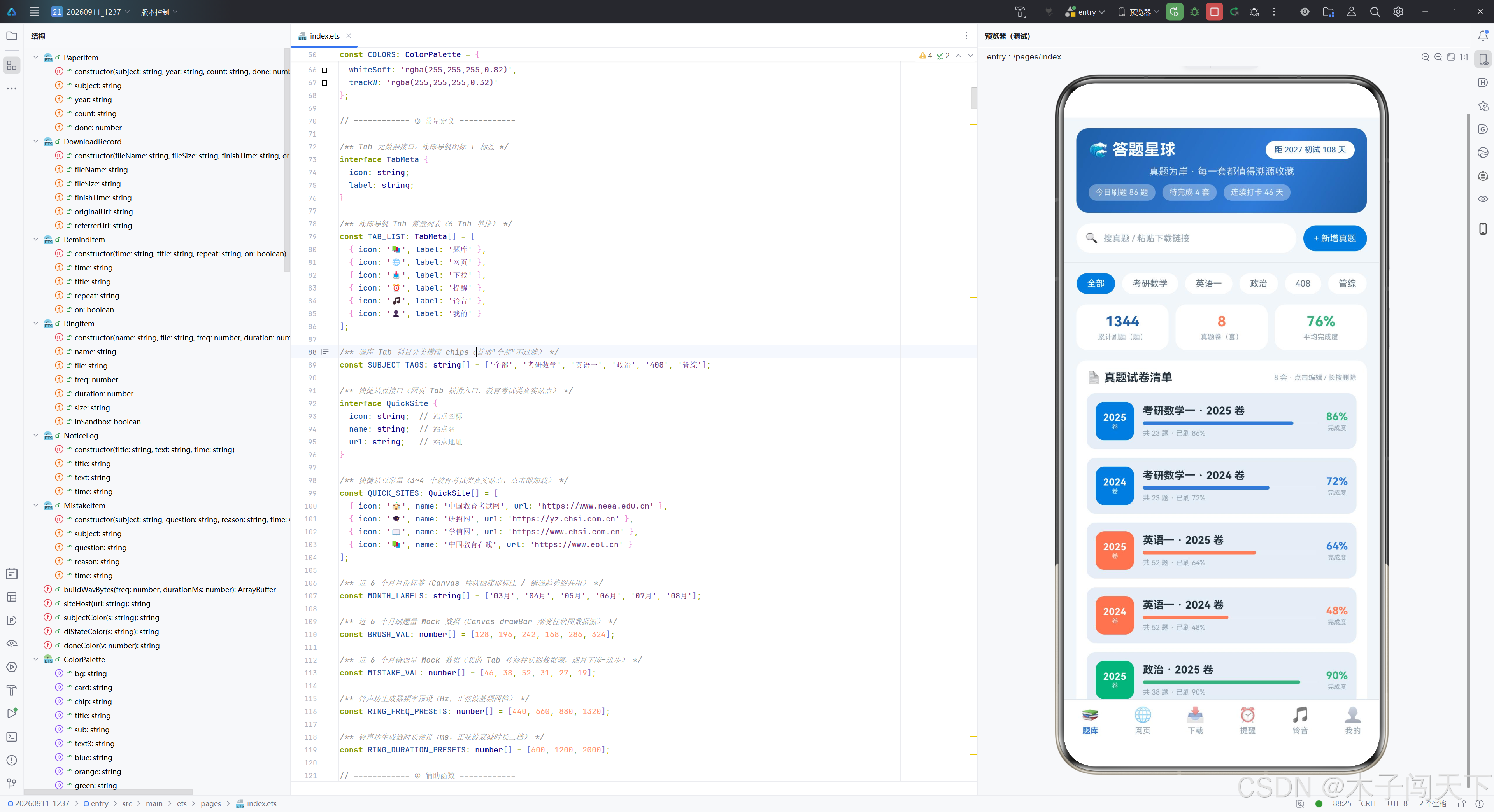Select the 政治 filter chip
The height and width of the screenshot is (812, 1494).
1258,283
